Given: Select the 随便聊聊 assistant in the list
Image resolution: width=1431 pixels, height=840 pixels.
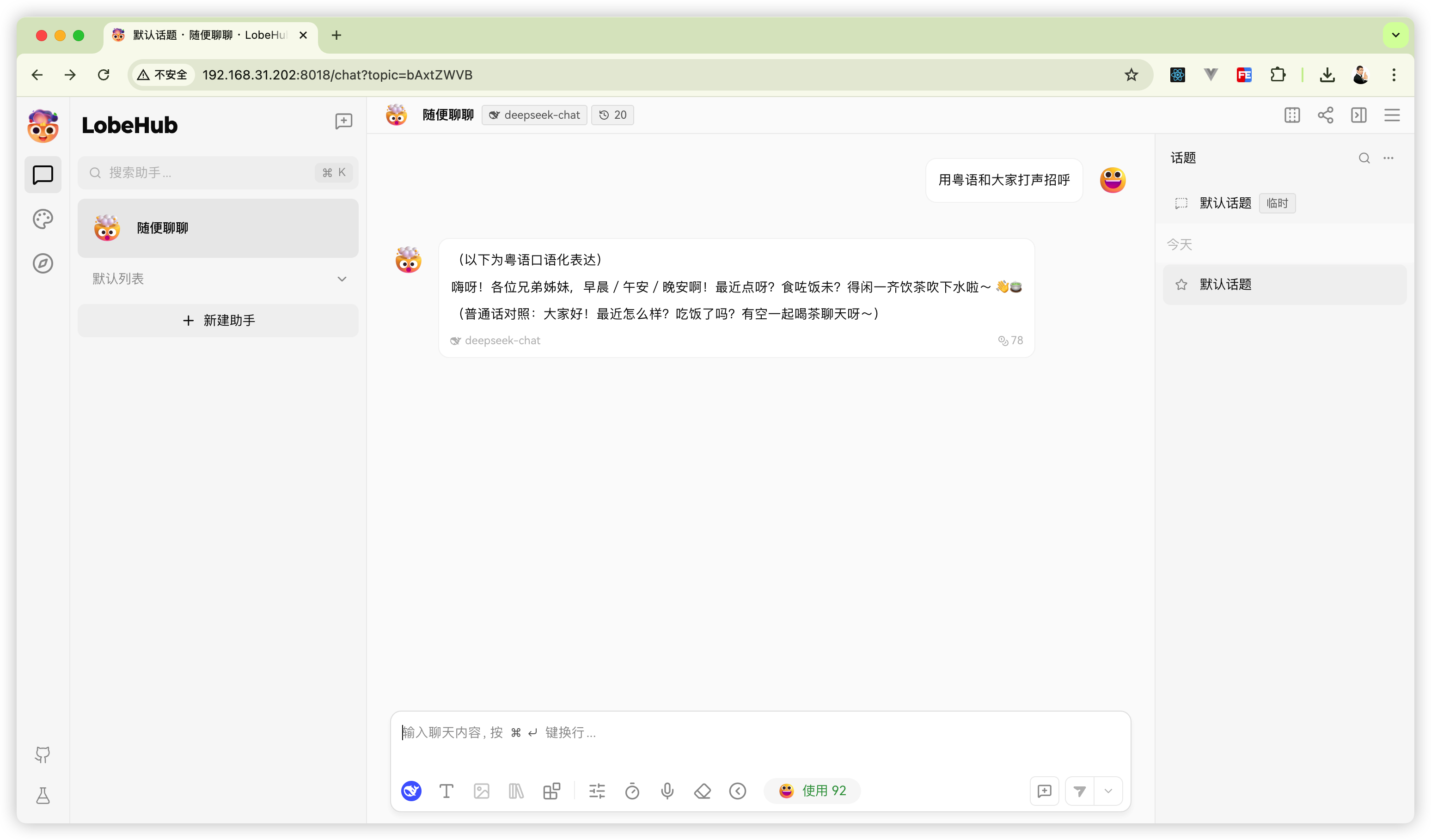Looking at the screenshot, I should click(218, 228).
